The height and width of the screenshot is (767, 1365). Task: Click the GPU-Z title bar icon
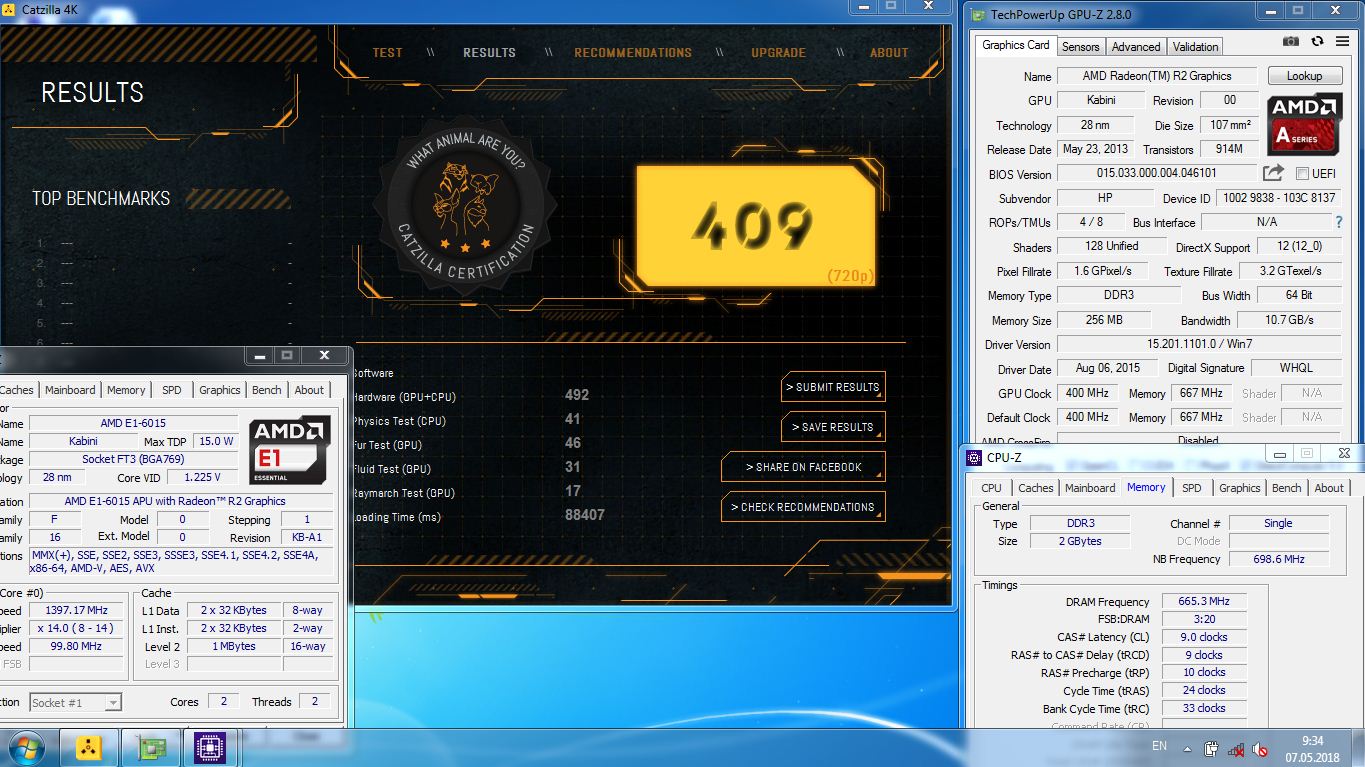click(976, 15)
